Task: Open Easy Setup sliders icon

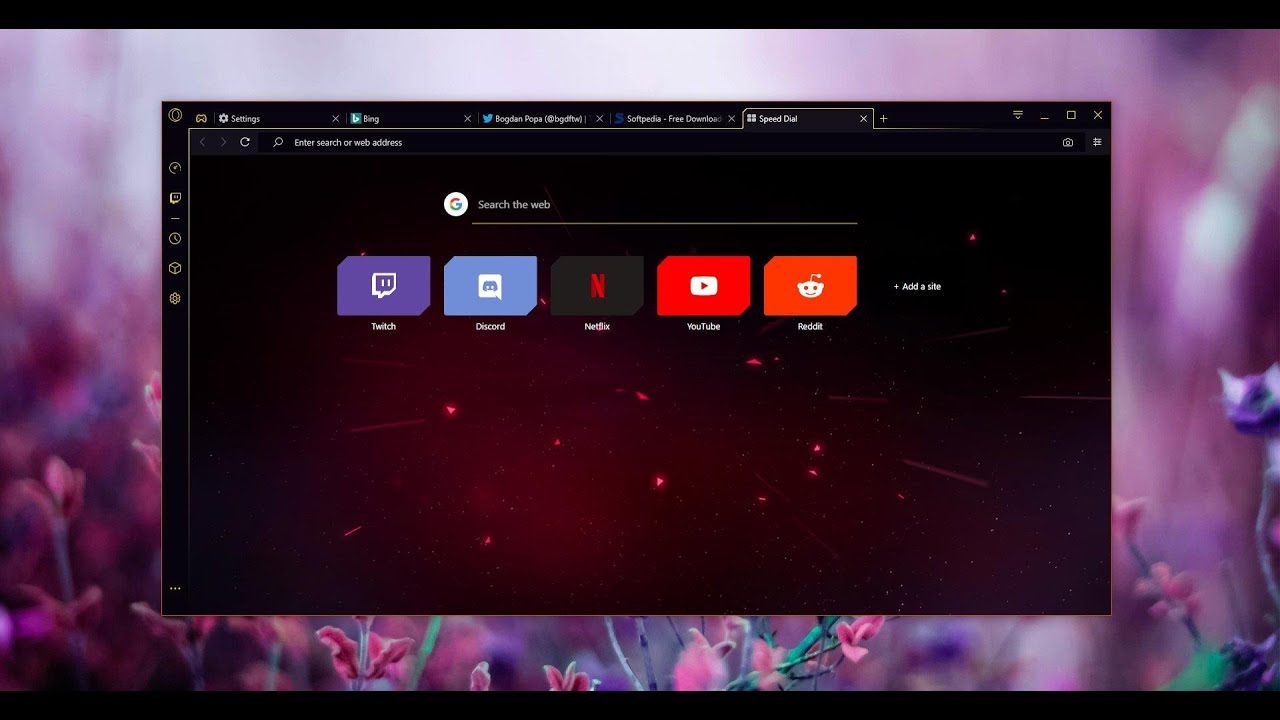Action: click(x=1097, y=142)
